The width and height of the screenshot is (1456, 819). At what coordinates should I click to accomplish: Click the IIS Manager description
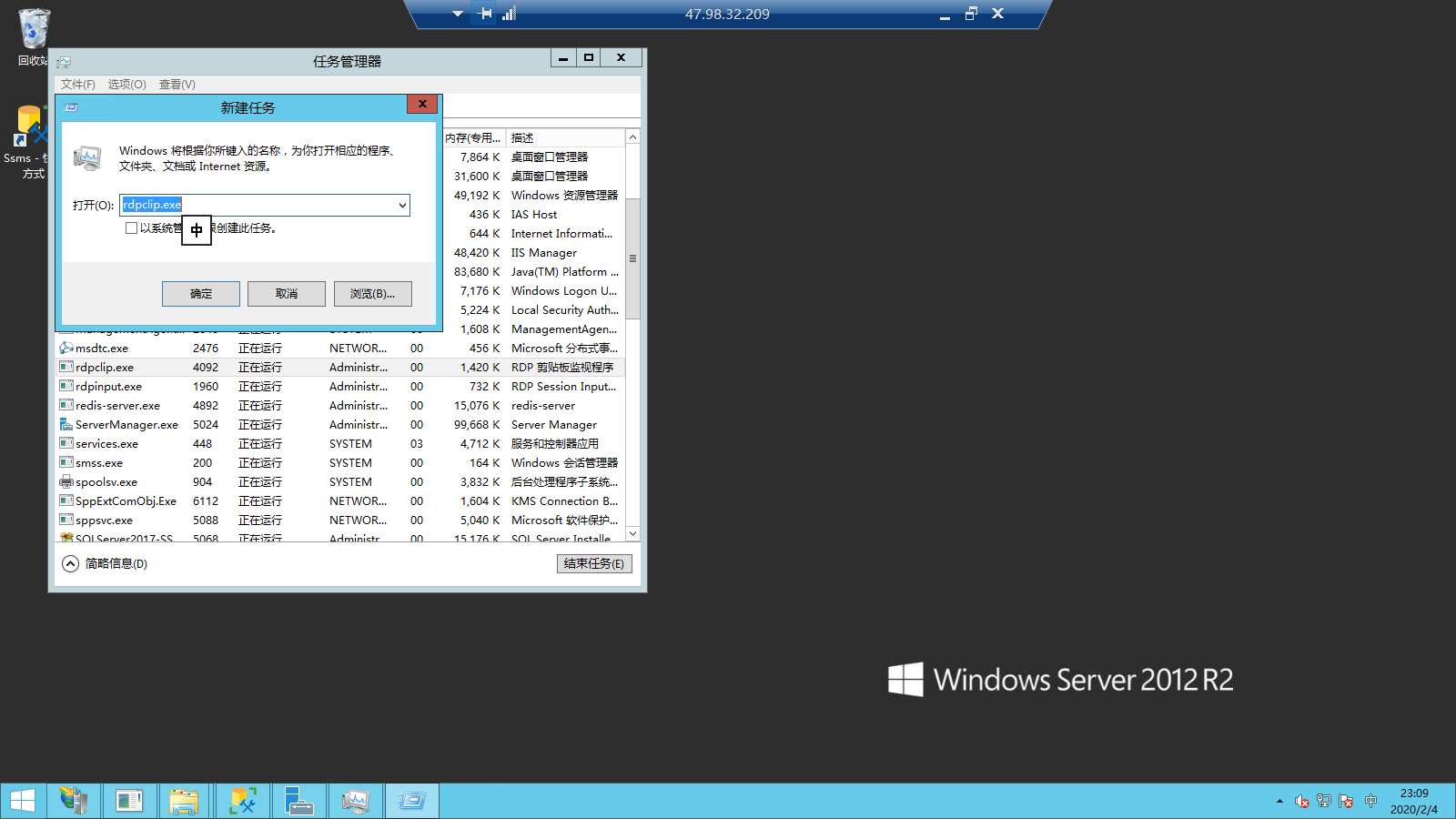(x=544, y=252)
